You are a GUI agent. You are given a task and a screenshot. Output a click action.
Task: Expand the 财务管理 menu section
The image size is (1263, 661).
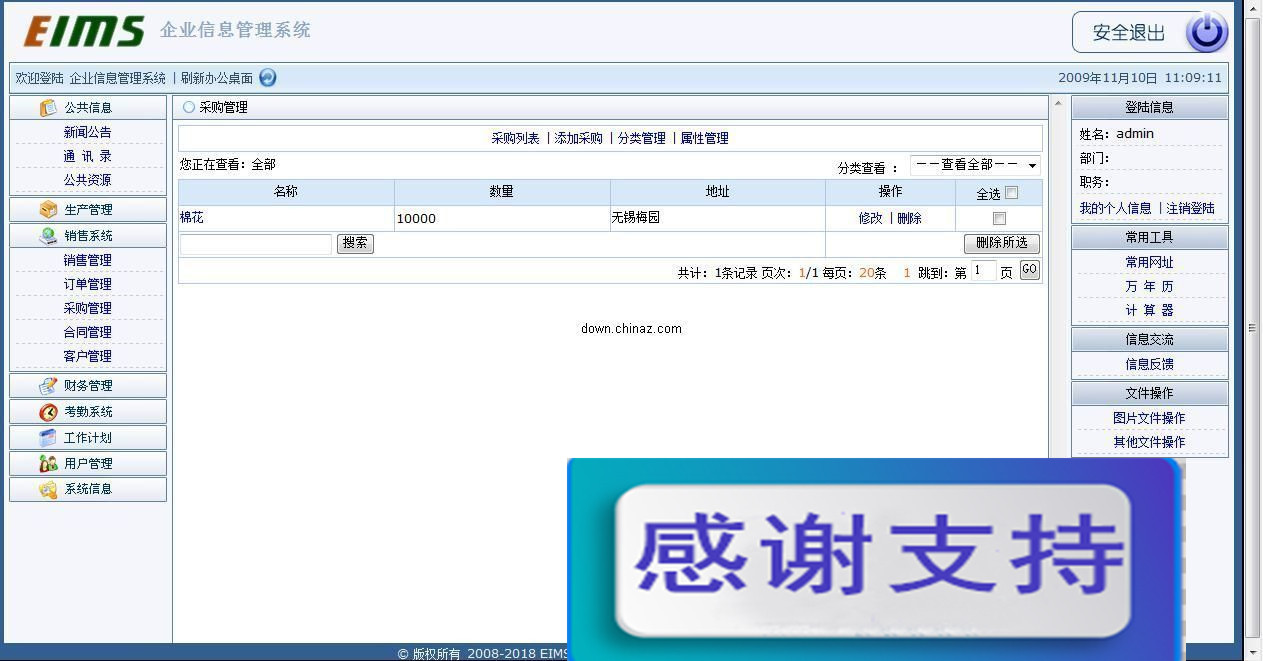[88, 385]
